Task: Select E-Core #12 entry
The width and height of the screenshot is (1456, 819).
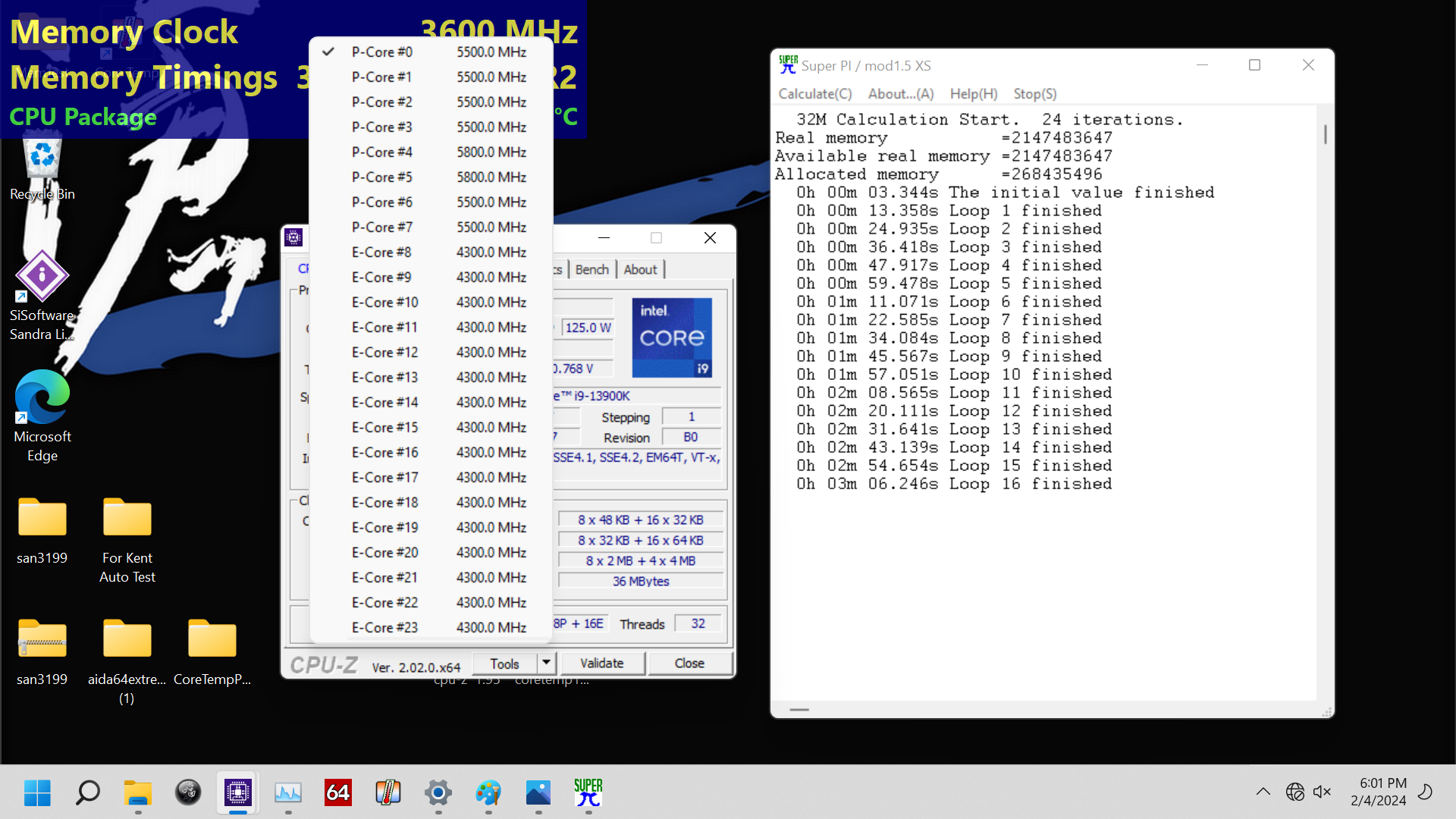Action: point(431,352)
